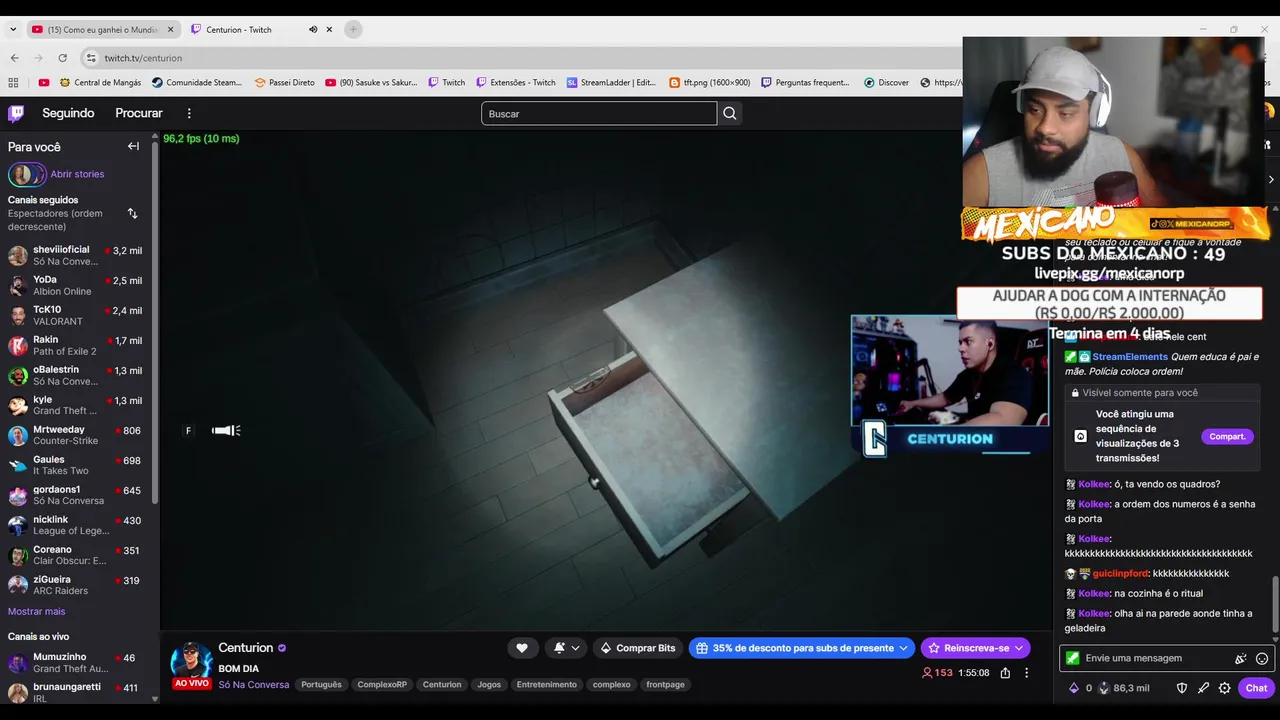Open TcK10 VALORANT channel
The height and width of the screenshot is (720, 1280).
tap(76, 315)
